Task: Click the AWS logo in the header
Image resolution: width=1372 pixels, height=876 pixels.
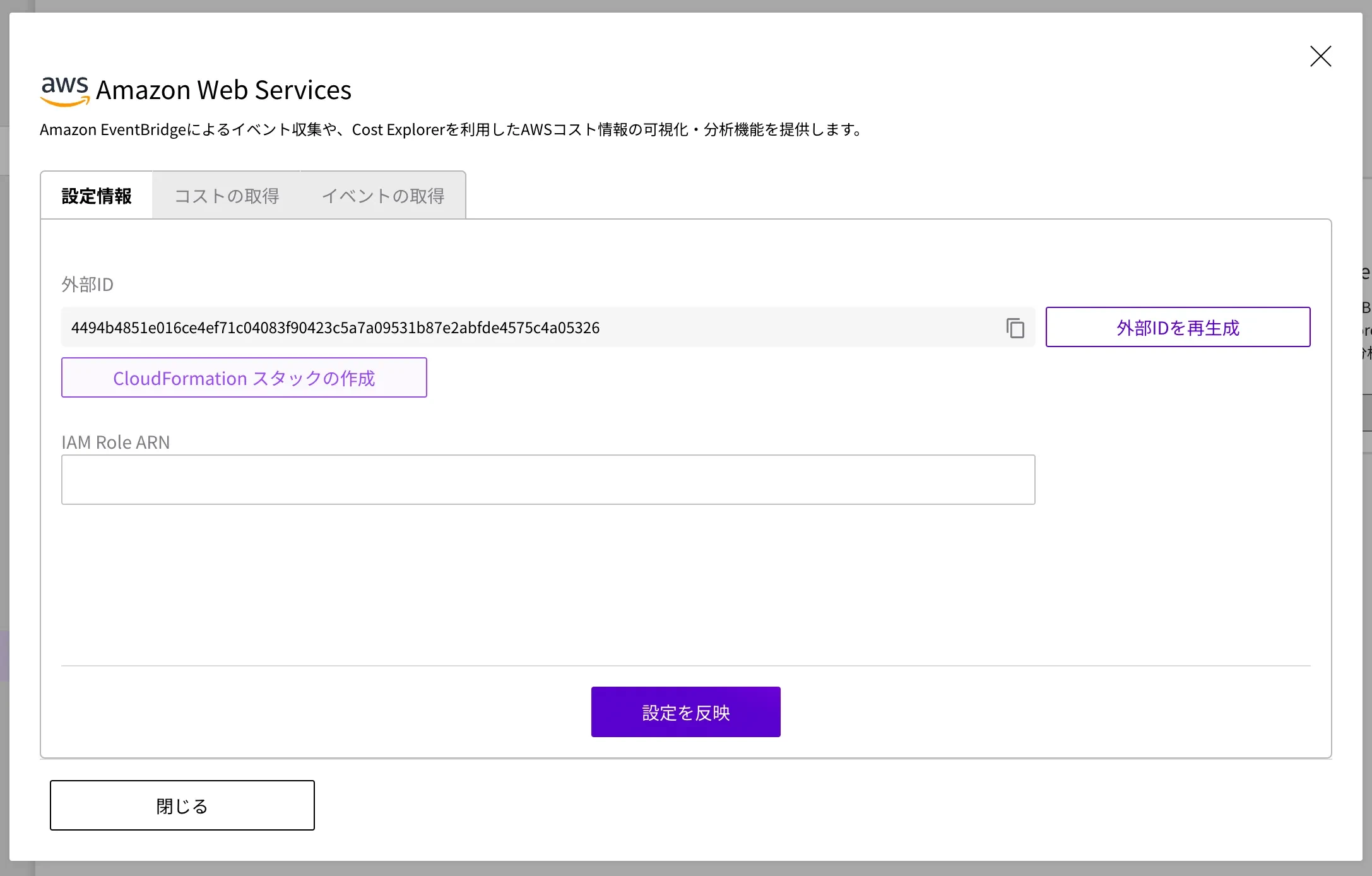Action: point(65,92)
